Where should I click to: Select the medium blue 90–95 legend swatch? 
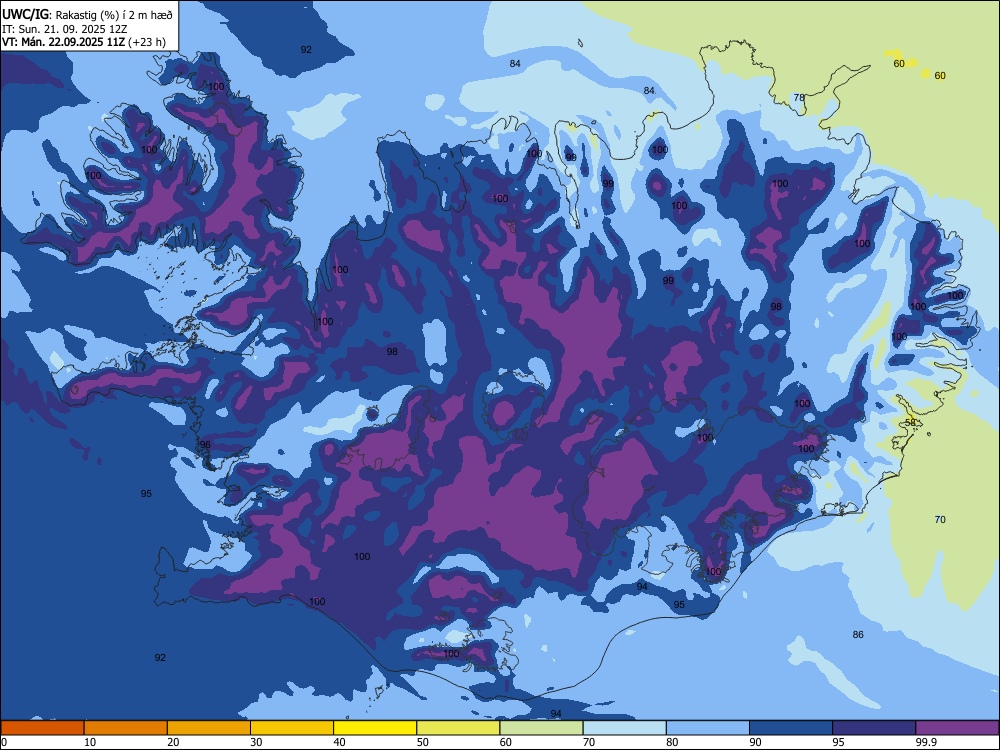pos(791,728)
